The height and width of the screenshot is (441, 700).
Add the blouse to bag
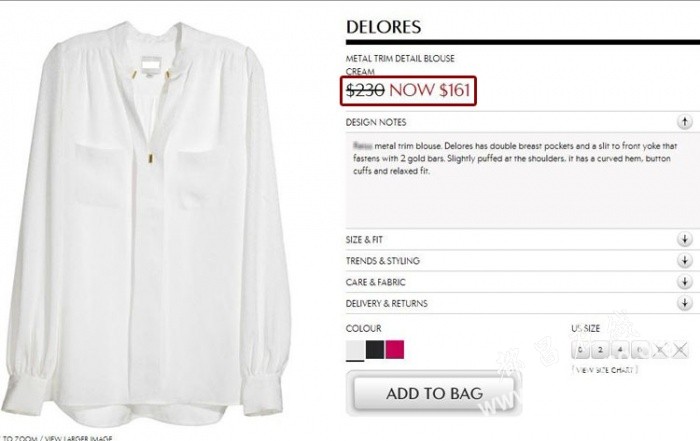coord(434,393)
